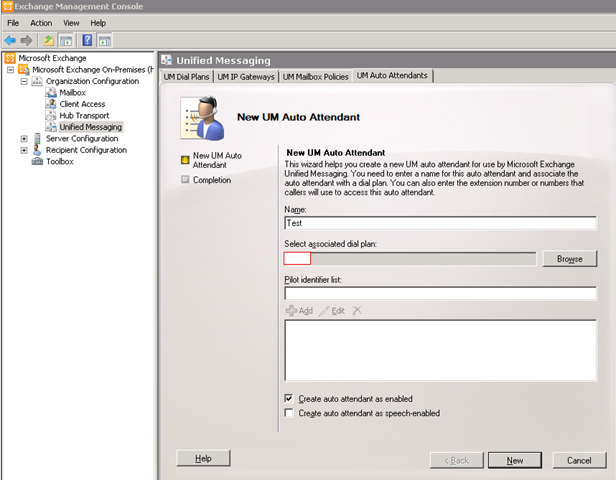Click the Microsoft Exchange root node icon
Image resolution: width=616 pixels, height=480 pixels.
[x=10, y=58]
